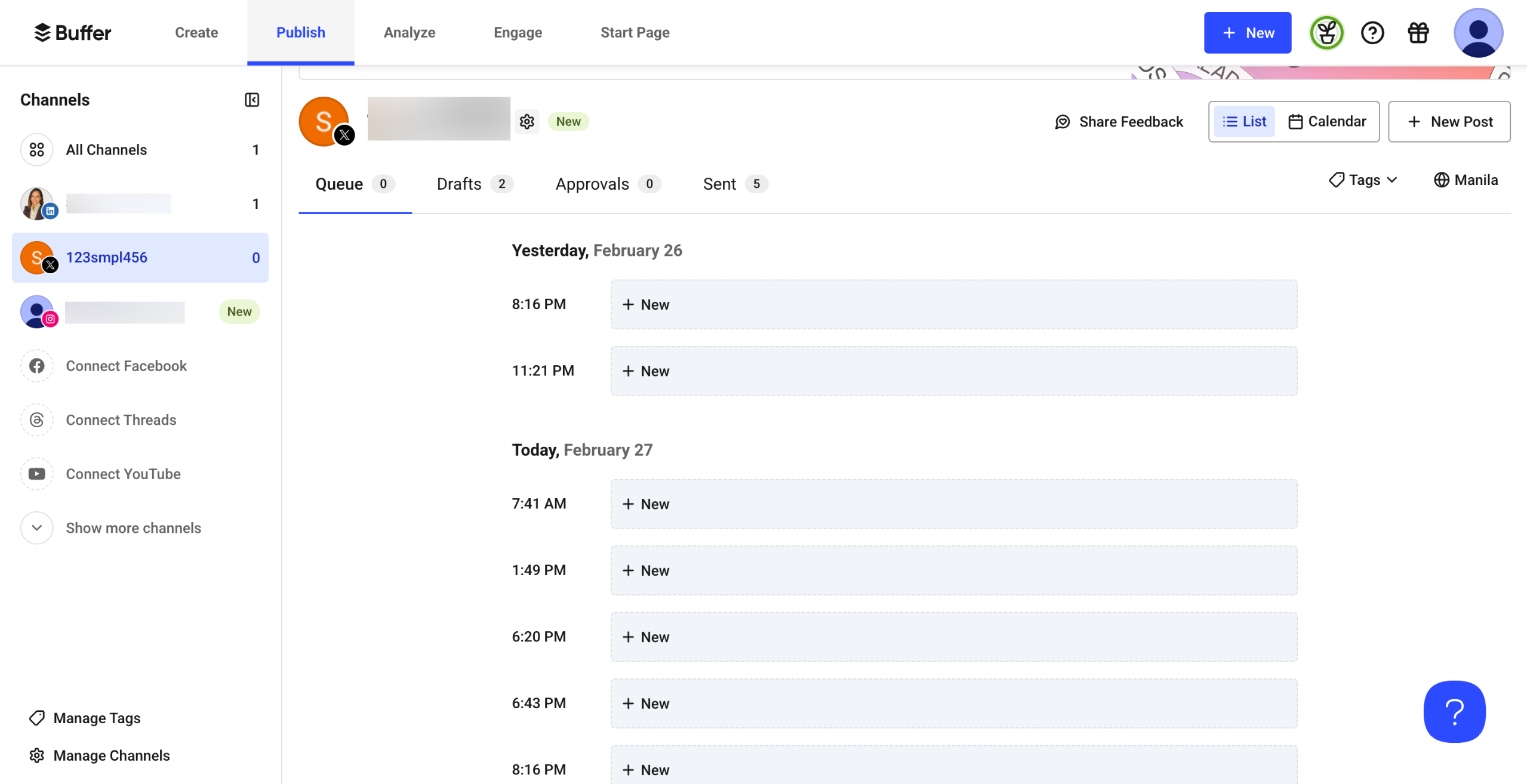The width and height of the screenshot is (1527, 784).
Task: Click the Buffer logo
Action: [73, 33]
